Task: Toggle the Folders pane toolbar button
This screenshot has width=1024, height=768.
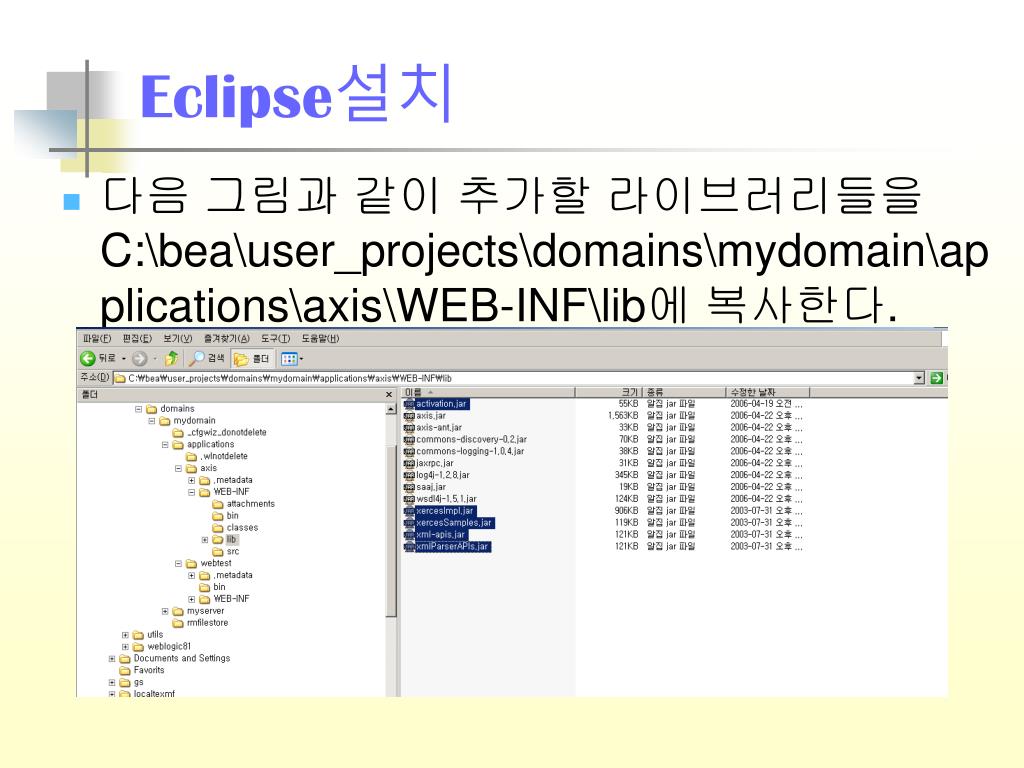Action: (x=251, y=359)
